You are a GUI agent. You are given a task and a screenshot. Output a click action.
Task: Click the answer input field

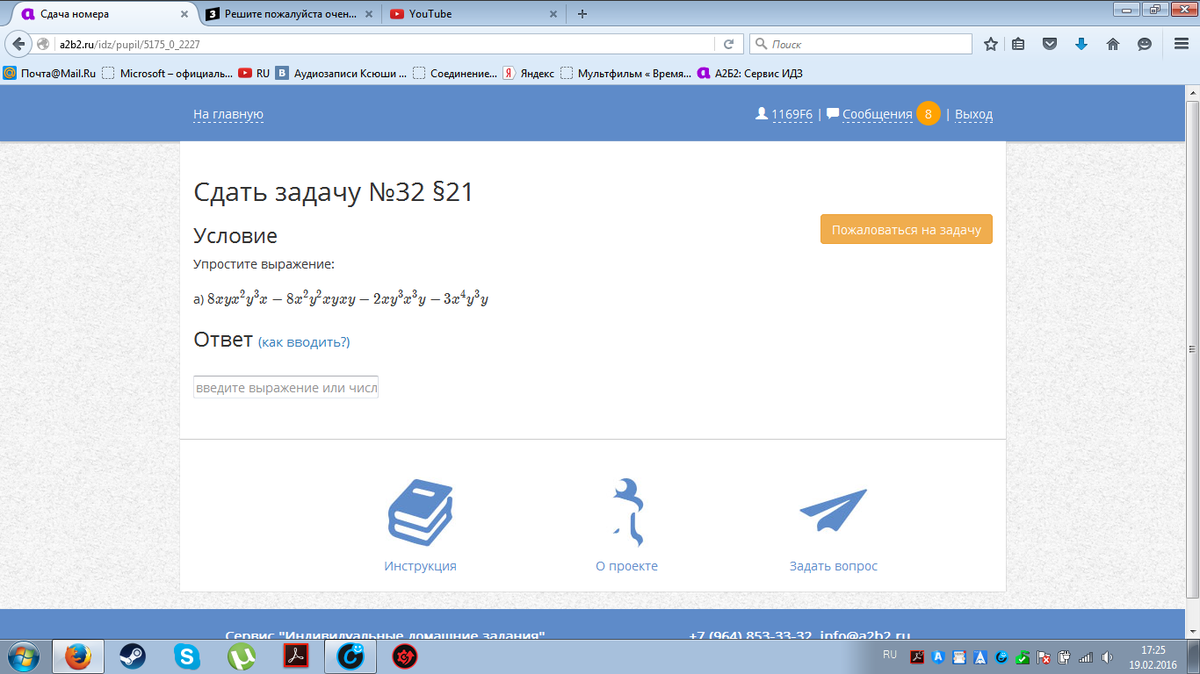pos(286,387)
